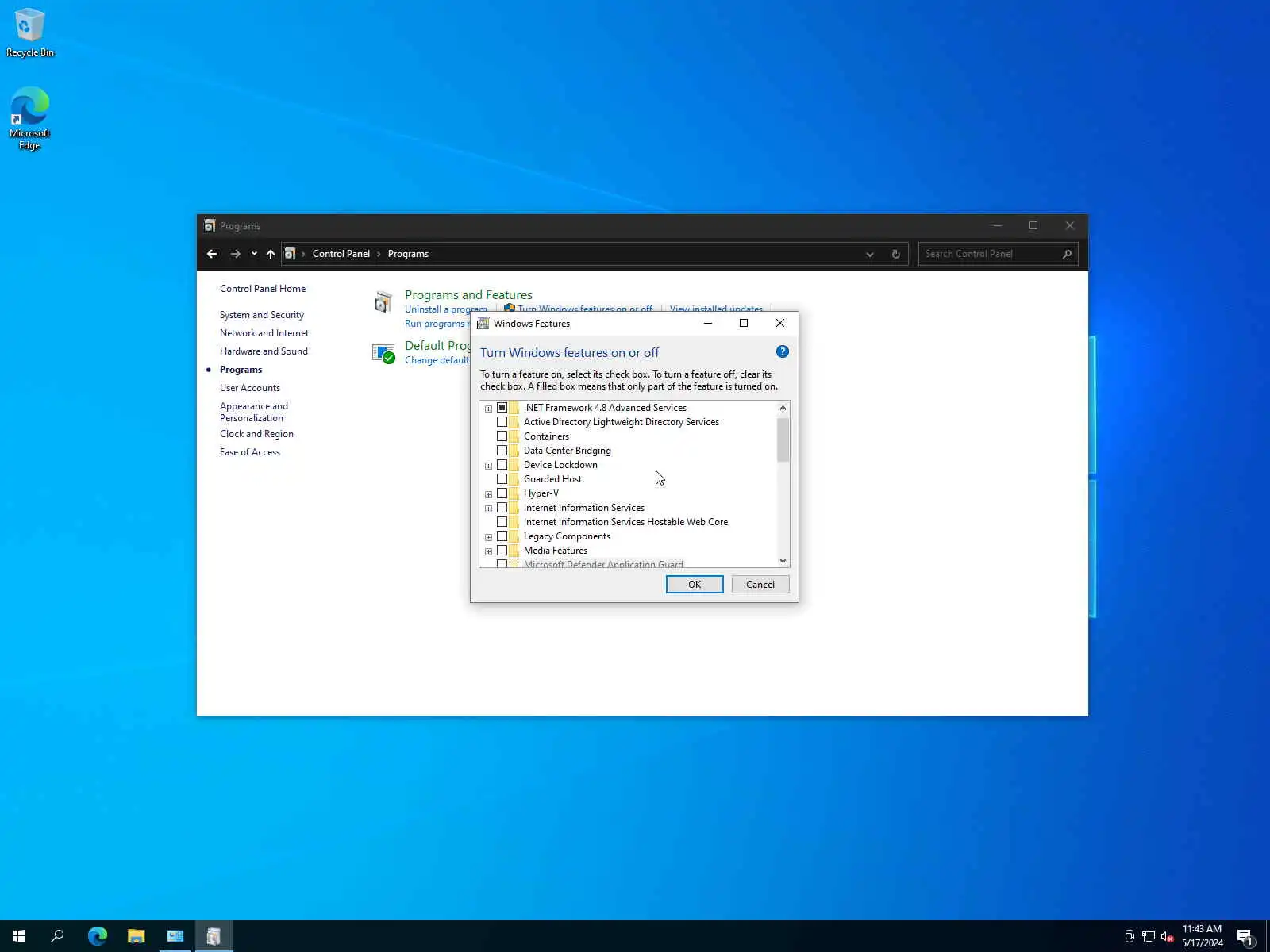
Task: Expand the .NET Framework 4.8 Advanced Services node
Action: [x=488, y=409]
